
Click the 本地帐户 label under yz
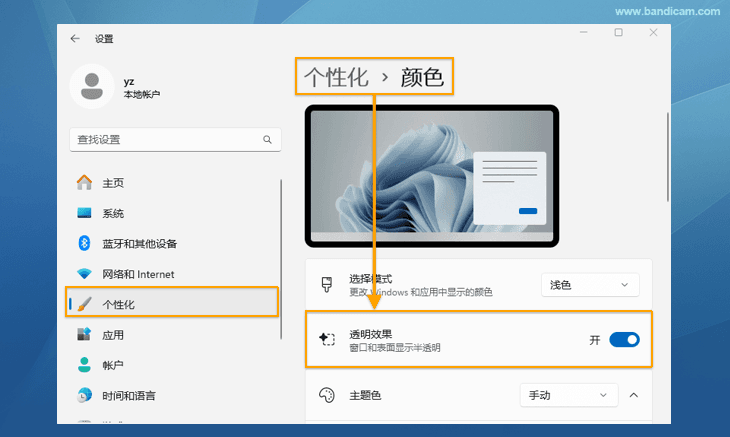click(x=142, y=94)
